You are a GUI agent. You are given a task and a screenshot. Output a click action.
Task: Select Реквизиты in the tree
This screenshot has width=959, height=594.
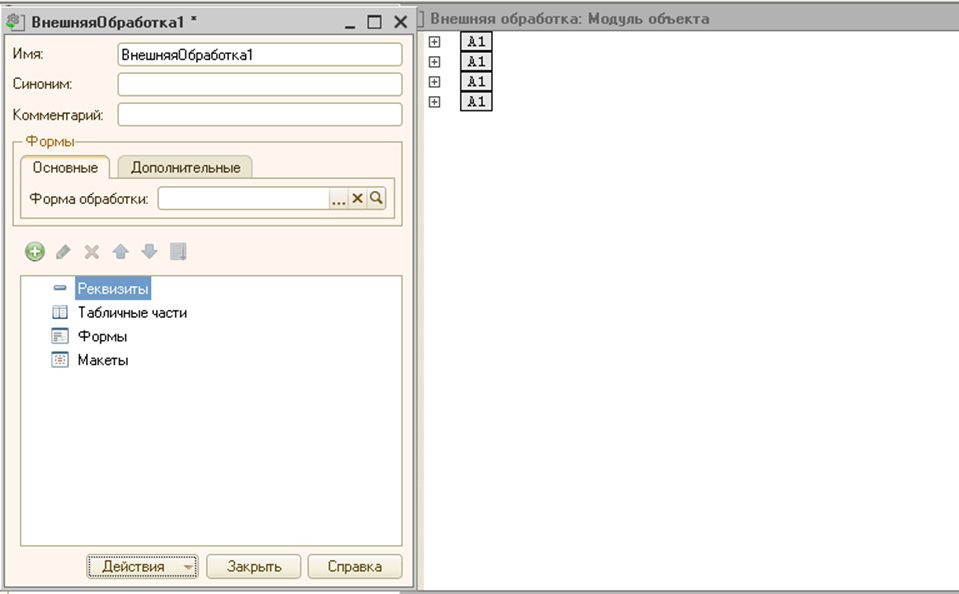tap(113, 289)
